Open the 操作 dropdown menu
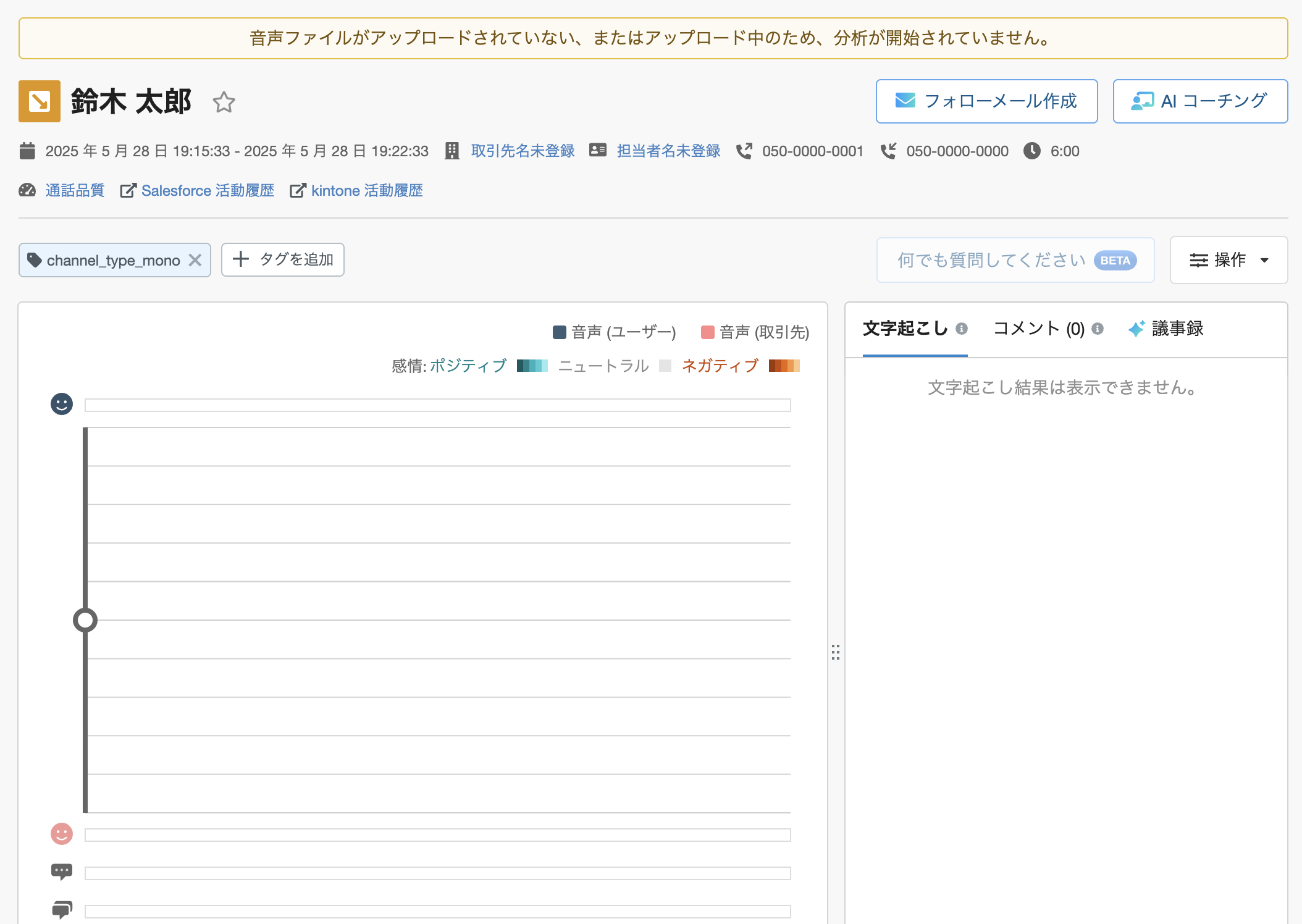This screenshot has width=1302, height=924. coord(1228,260)
